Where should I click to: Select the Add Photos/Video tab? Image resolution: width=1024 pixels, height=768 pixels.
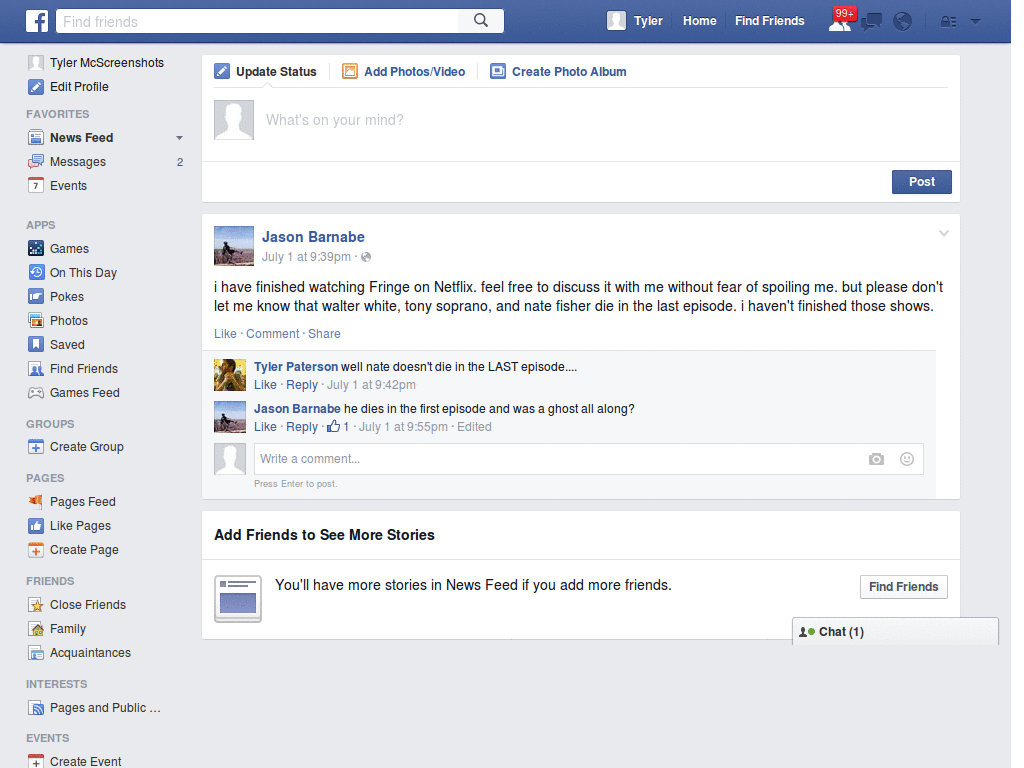pyautogui.click(x=404, y=72)
